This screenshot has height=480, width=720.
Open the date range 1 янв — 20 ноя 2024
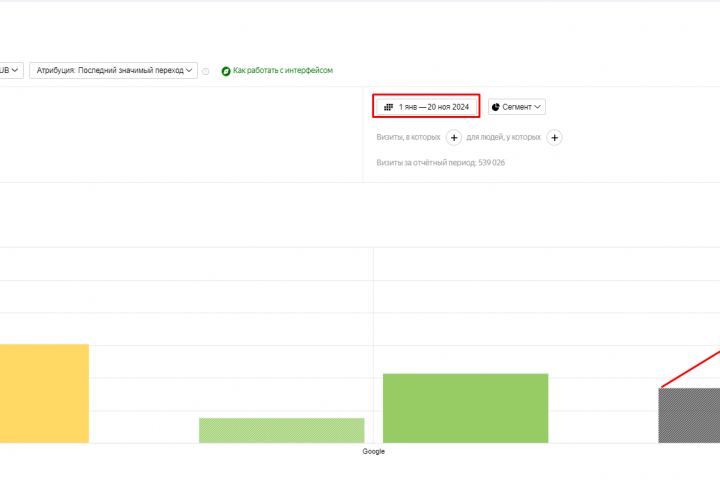[426, 107]
